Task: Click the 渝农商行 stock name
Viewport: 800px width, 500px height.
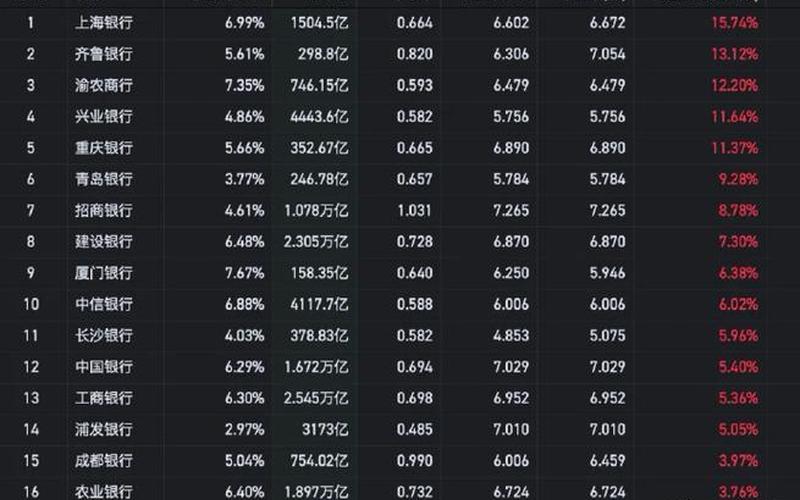Action: tap(104, 85)
